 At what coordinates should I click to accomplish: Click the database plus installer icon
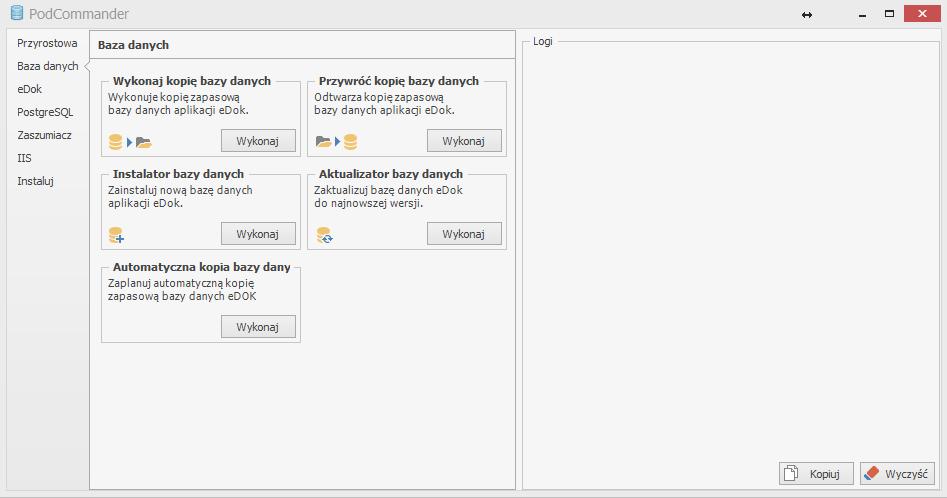pyautogui.click(x=116, y=235)
